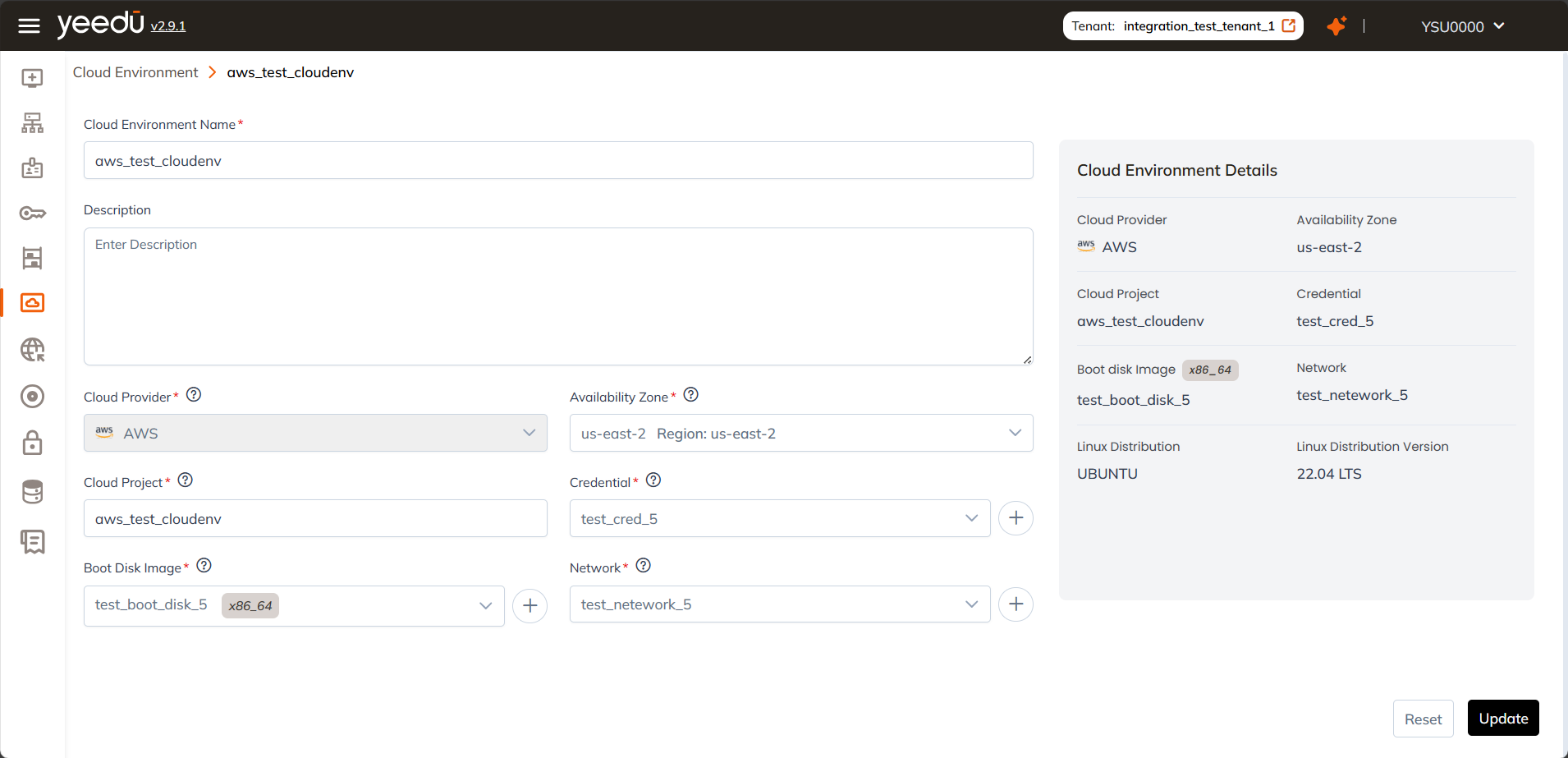Click the monitor-plus icon at sidebar top
Screen dimensions: 1568x758
(32, 77)
